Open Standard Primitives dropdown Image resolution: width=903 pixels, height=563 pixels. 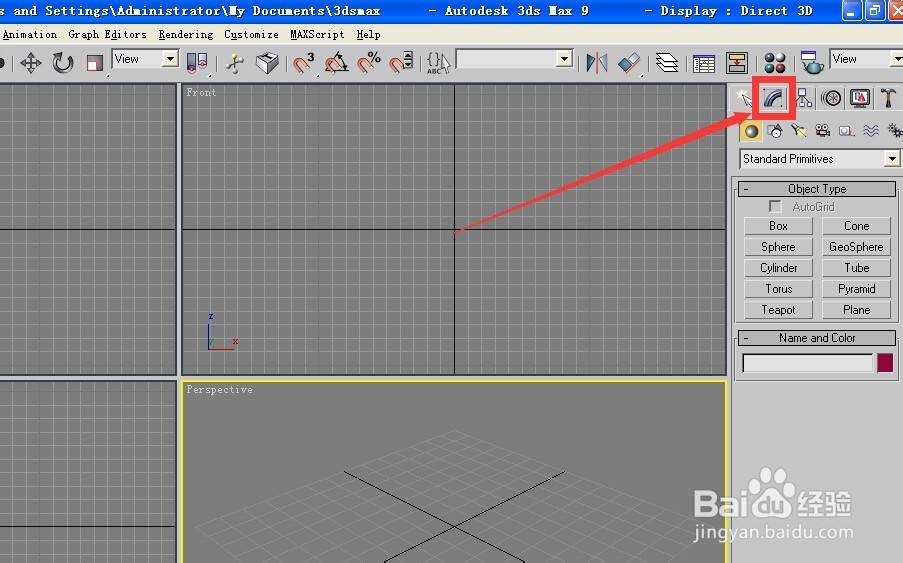(820, 159)
